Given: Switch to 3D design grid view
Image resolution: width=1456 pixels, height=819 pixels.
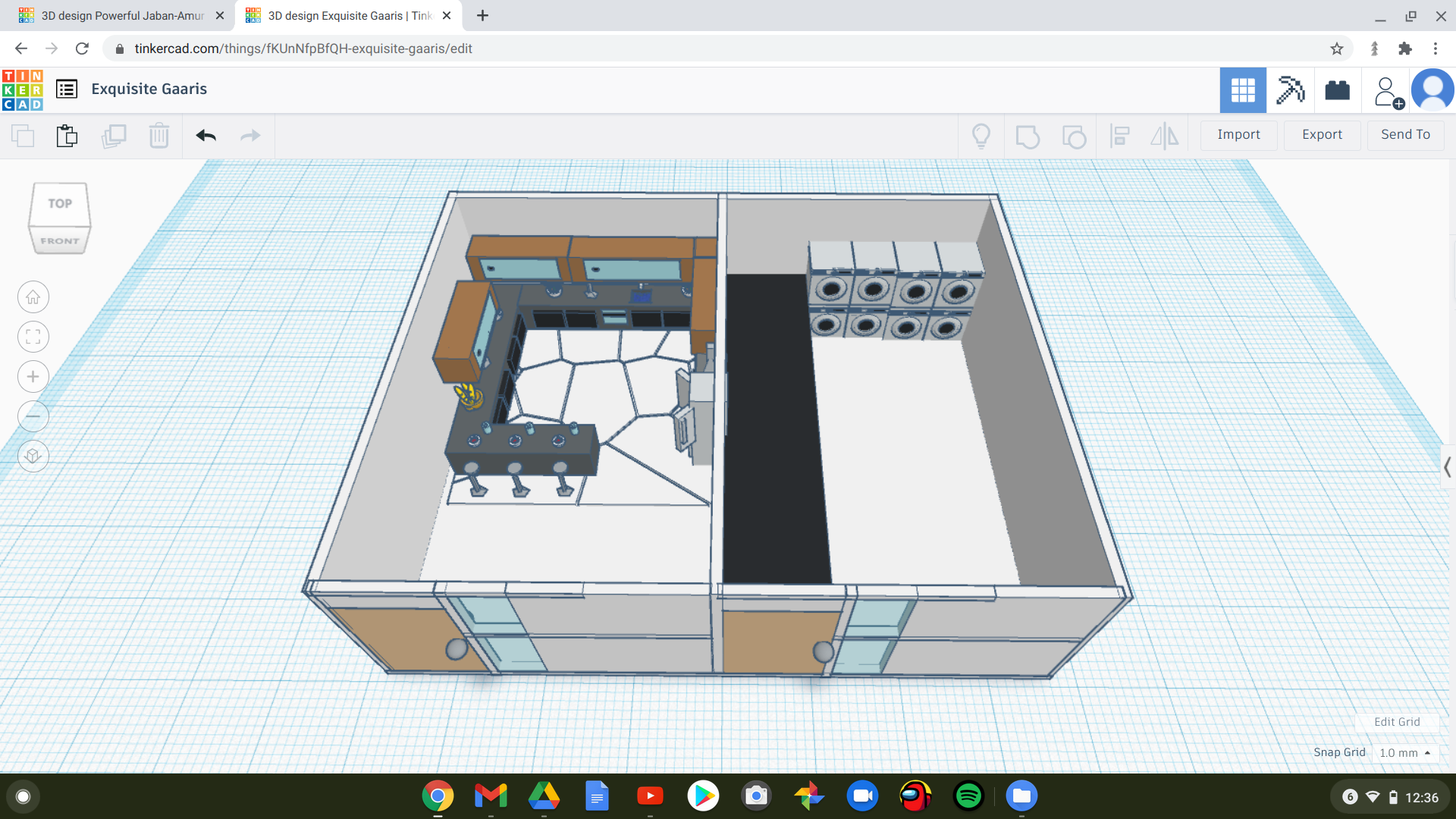Looking at the screenshot, I should pyautogui.click(x=1243, y=90).
